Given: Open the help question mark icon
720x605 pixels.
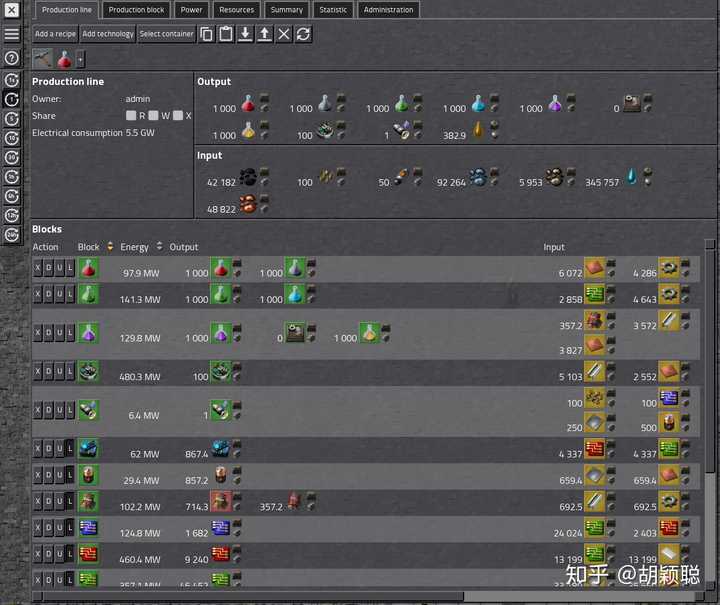Looking at the screenshot, I should pos(11,58).
